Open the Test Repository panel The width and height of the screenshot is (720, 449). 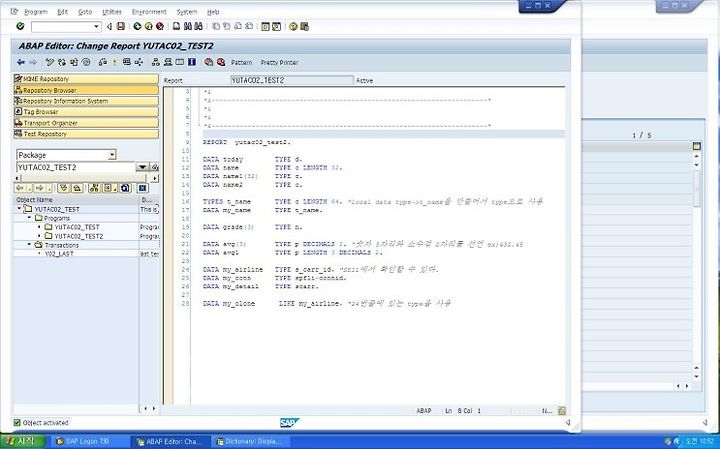[86, 134]
